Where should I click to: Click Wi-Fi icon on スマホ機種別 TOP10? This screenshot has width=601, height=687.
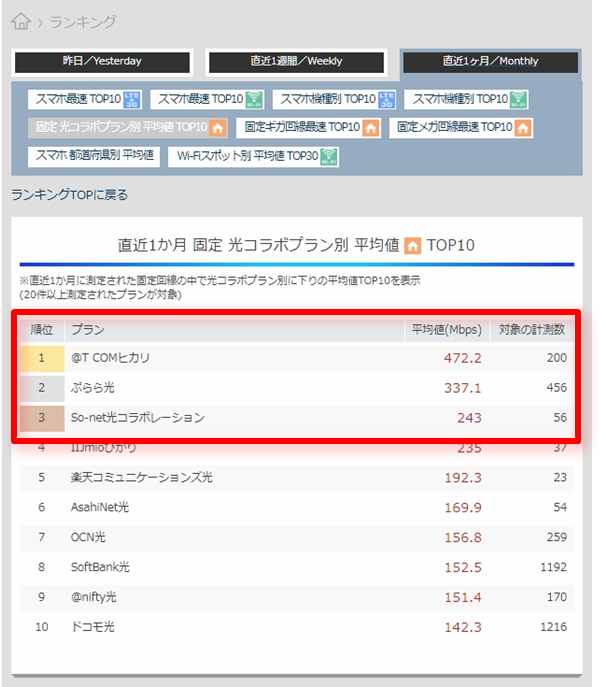pyautogui.click(x=518, y=99)
